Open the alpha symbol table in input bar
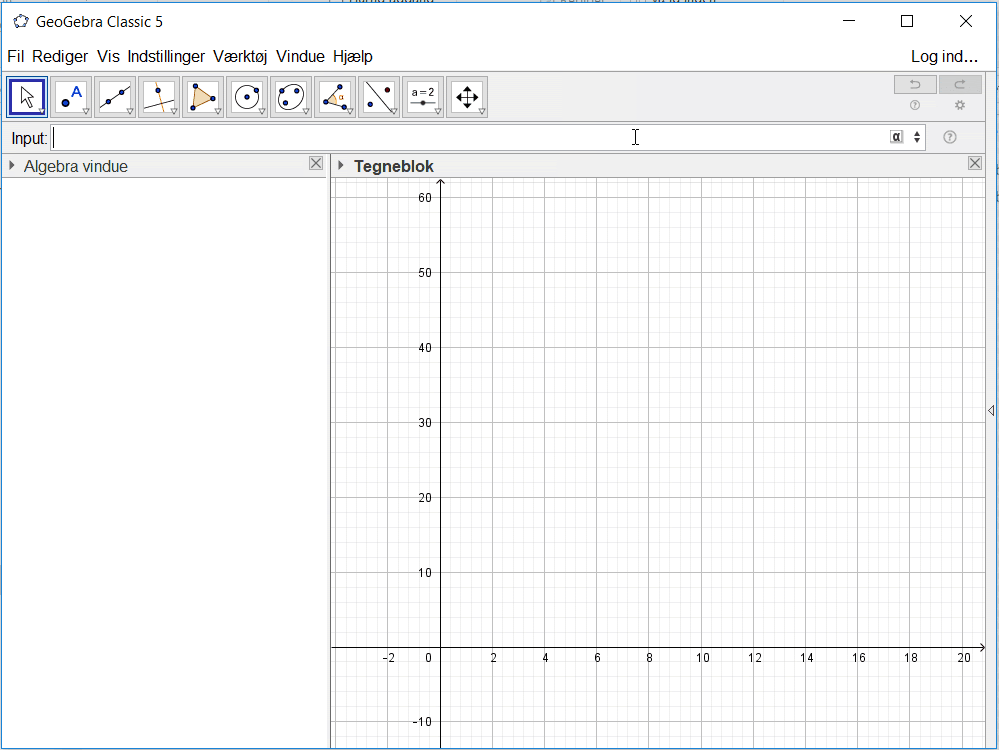Image resolution: width=999 pixels, height=750 pixels. [896, 137]
